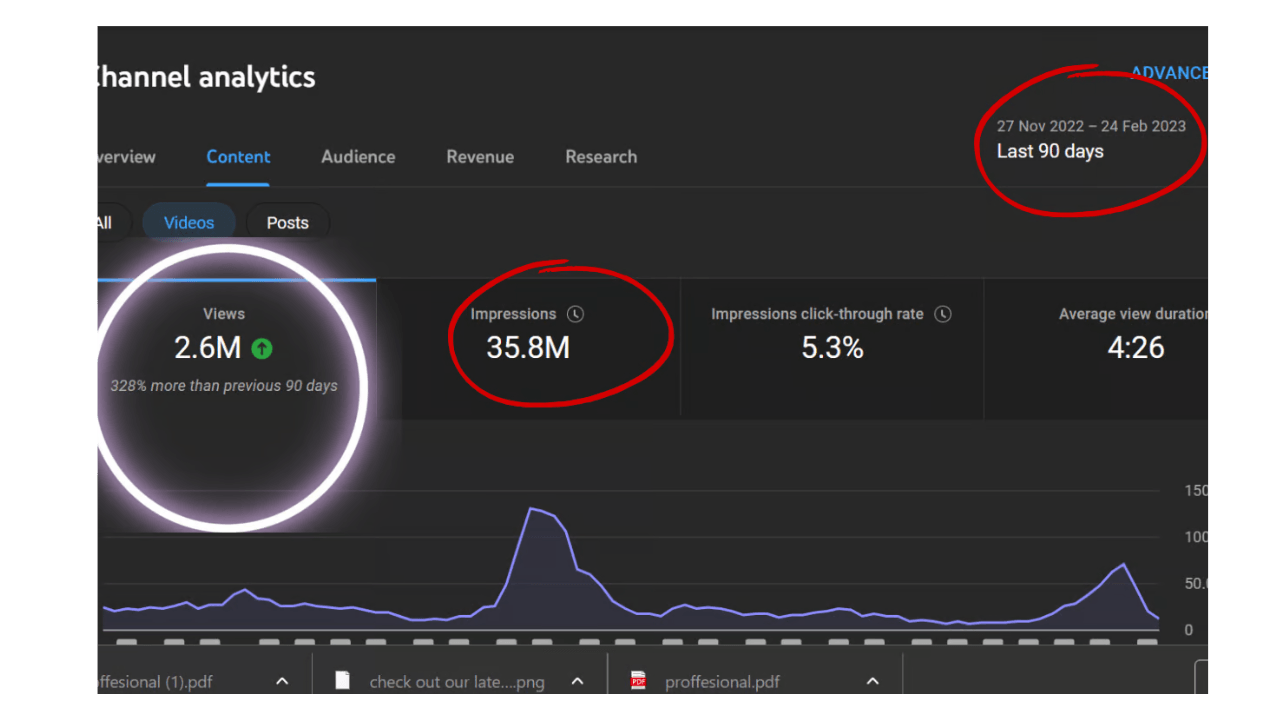This screenshot has width=1280, height=720.
Task: Open the proffesional.pdf downloaded file
Action: 722,682
